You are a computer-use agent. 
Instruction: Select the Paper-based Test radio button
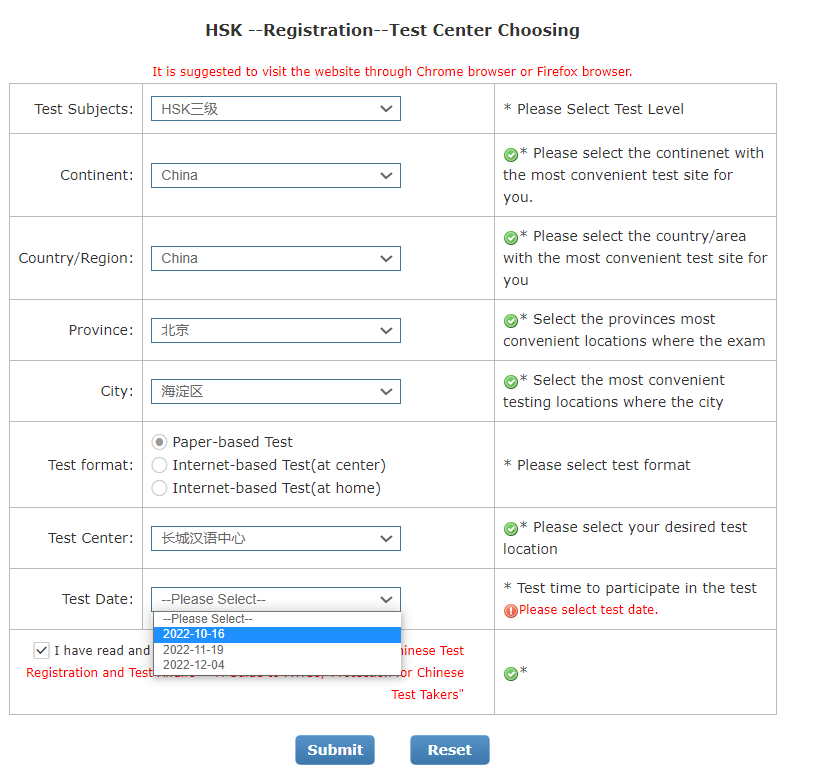(159, 442)
